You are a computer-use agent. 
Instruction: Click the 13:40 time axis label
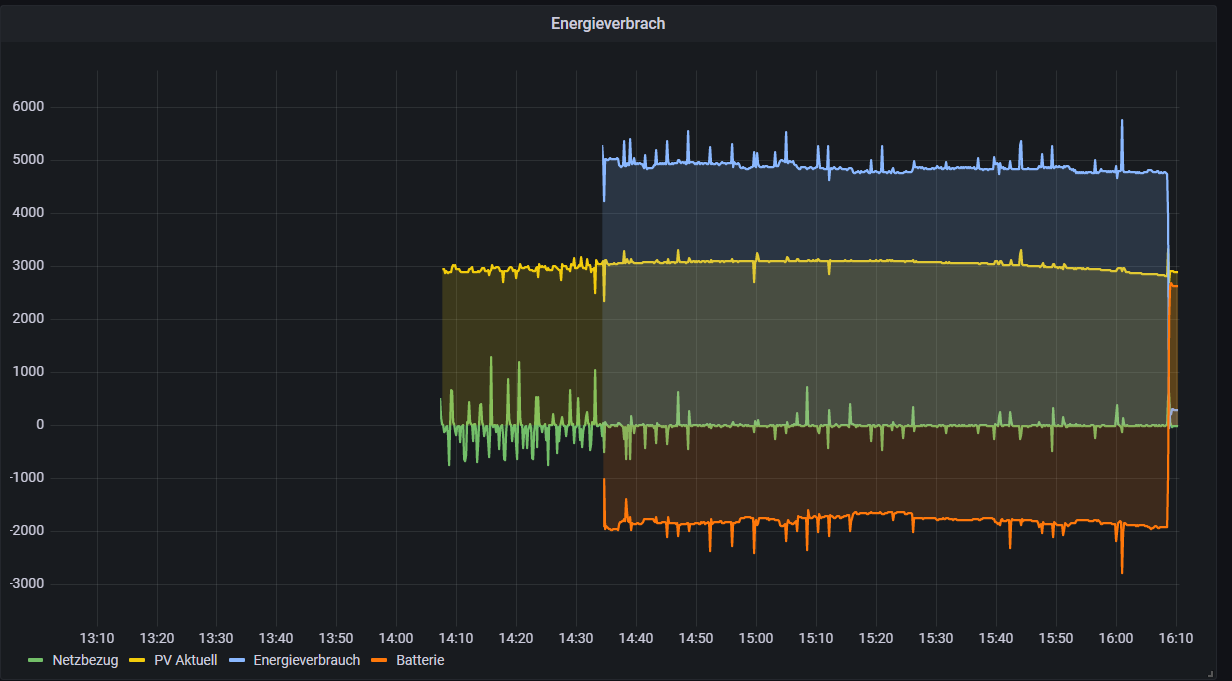(x=276, y=638)
